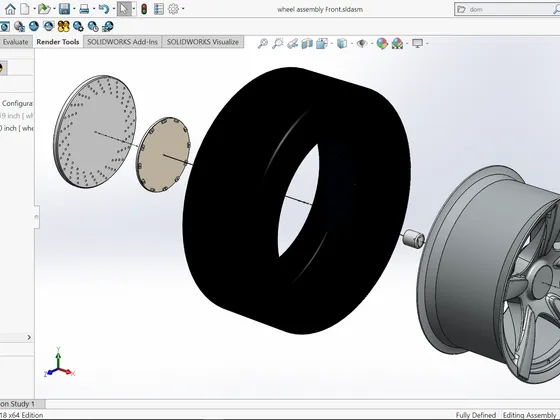
Task: Open the SOLIDWORKS Visualize tab
Action: (203, 42)
